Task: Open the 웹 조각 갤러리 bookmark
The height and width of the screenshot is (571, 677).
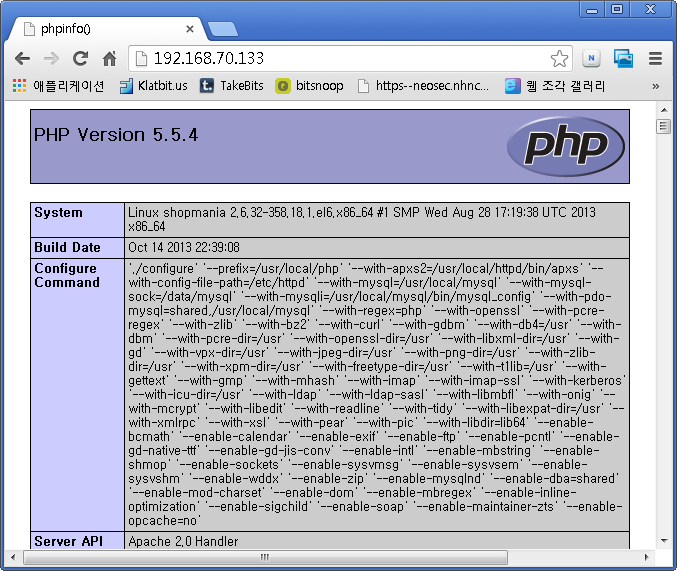Action: coord(555,86)
